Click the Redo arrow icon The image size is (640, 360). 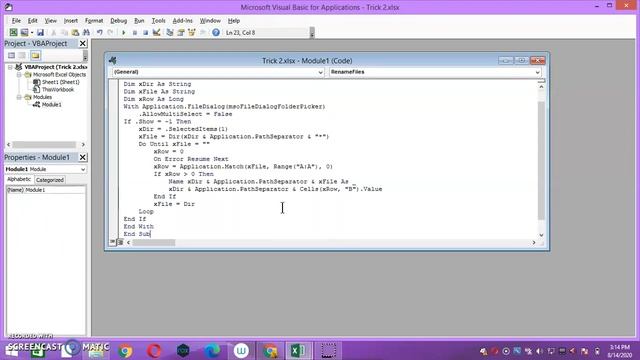point(110,32)
